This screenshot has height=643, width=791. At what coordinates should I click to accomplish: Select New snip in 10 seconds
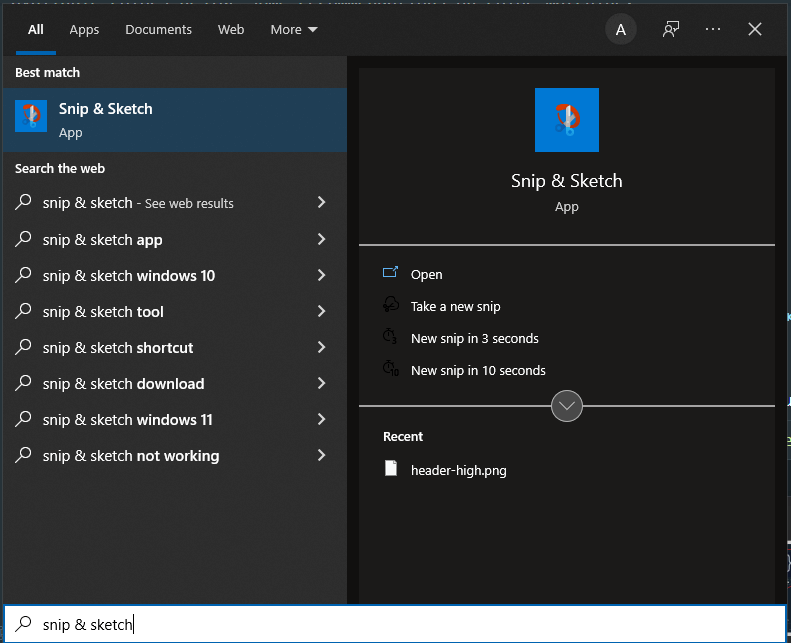pyautogui.click(x=478, y=370)
